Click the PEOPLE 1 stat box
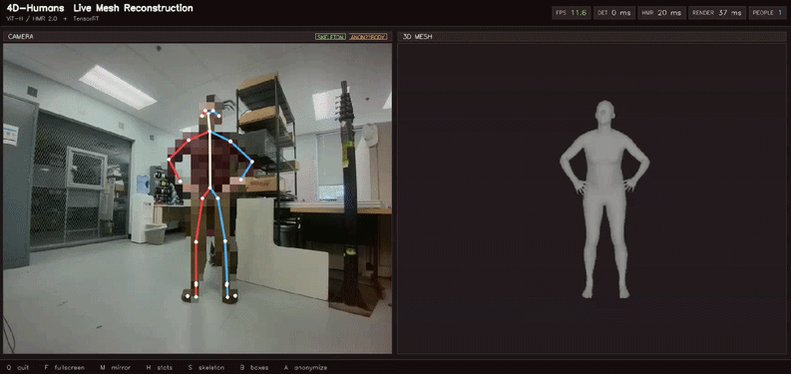This screenshot has width=791, height=374. 767,13
